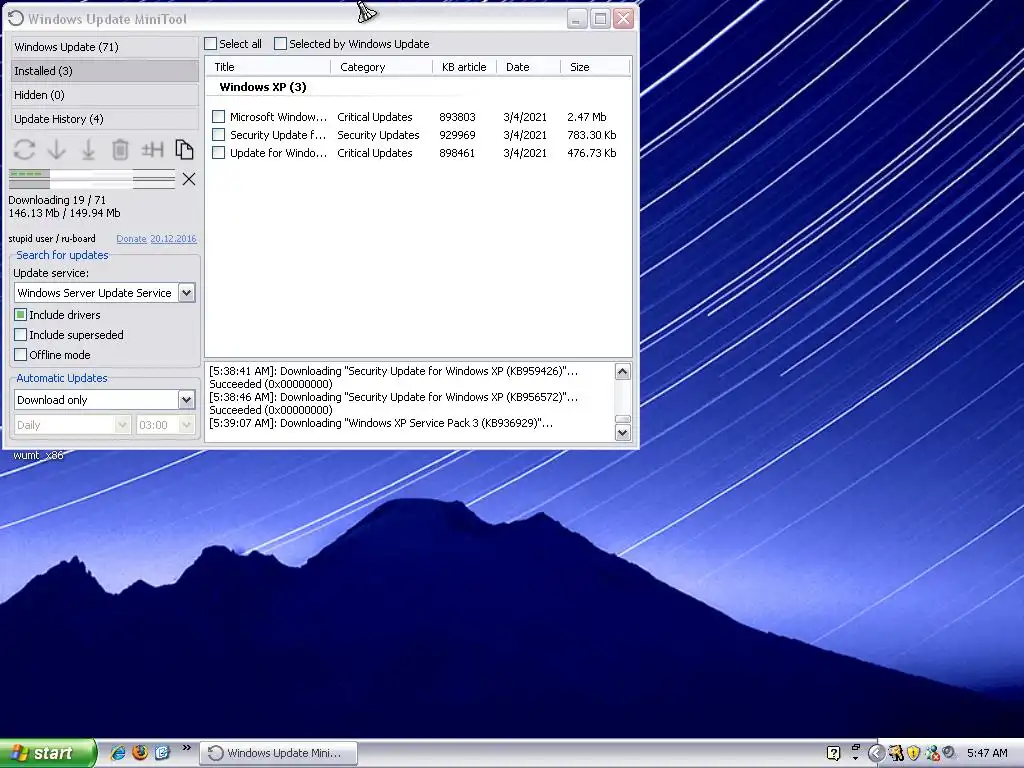
Task: Open the Daily schedule dropdown
Action: coord(122,424)
